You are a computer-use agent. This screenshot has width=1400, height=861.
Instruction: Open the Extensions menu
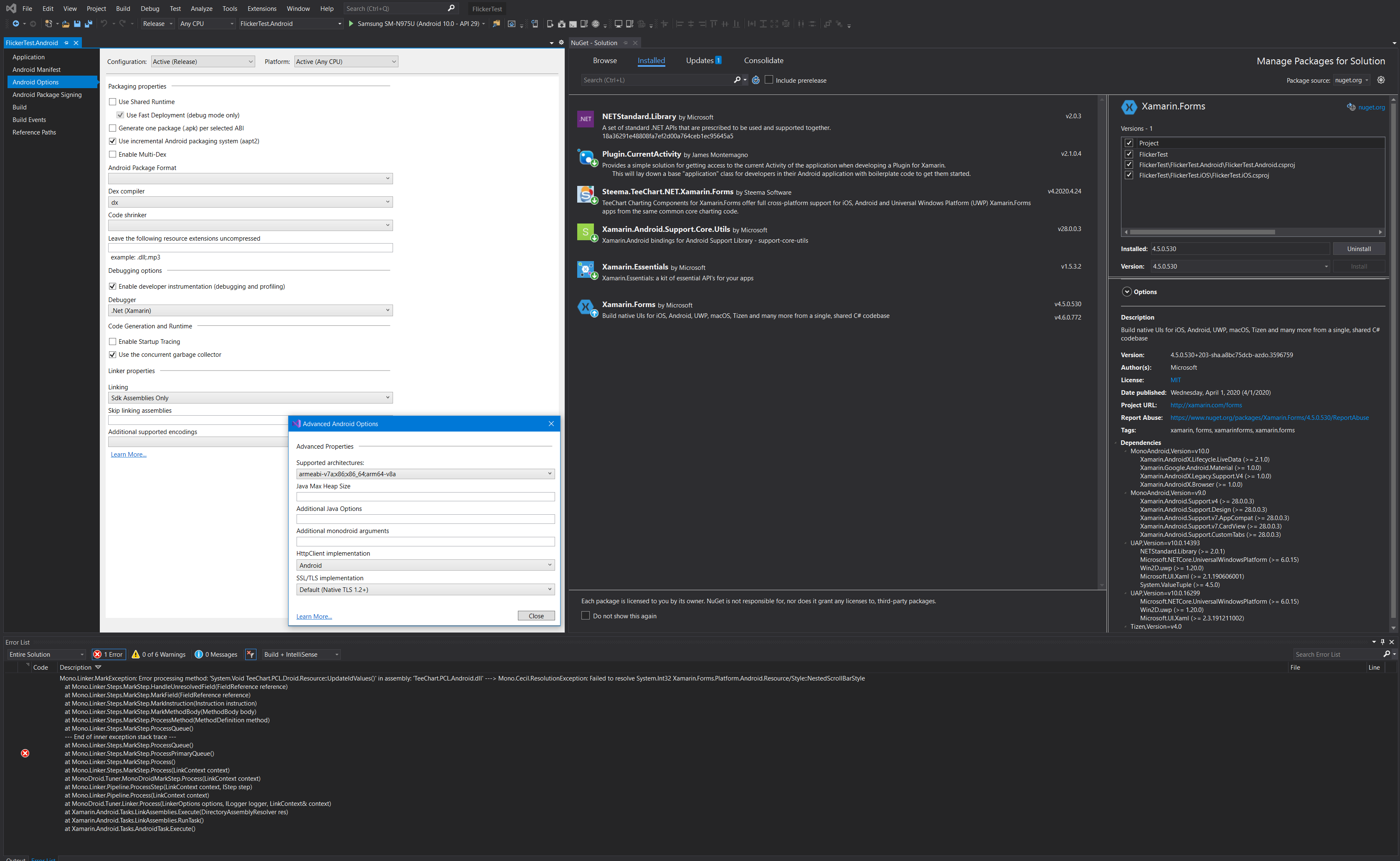click(x=262, y=8)
